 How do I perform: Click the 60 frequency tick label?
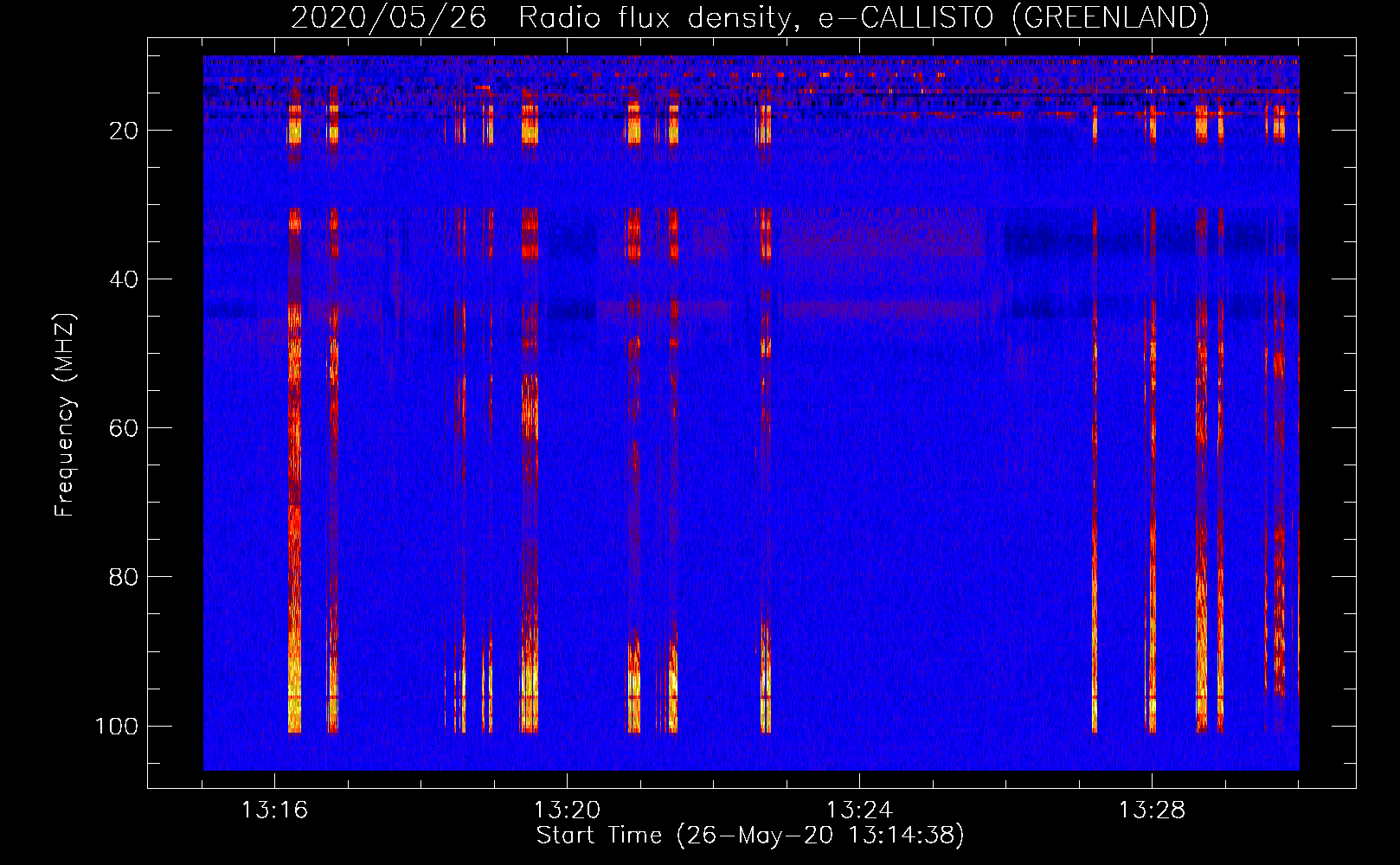[124, 428]
